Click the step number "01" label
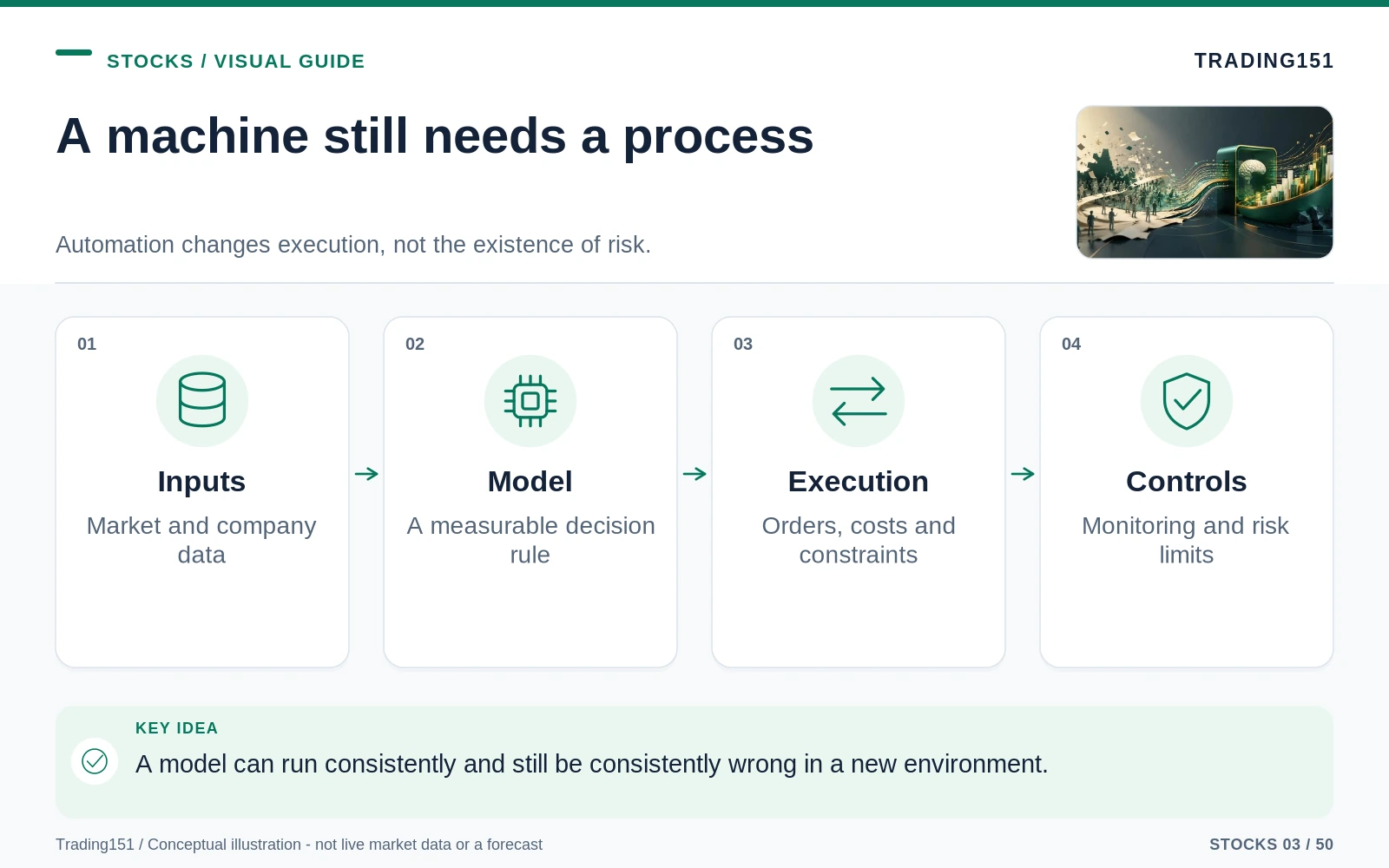Screen dimensions: 1389x868 click(x=87, y=344)
